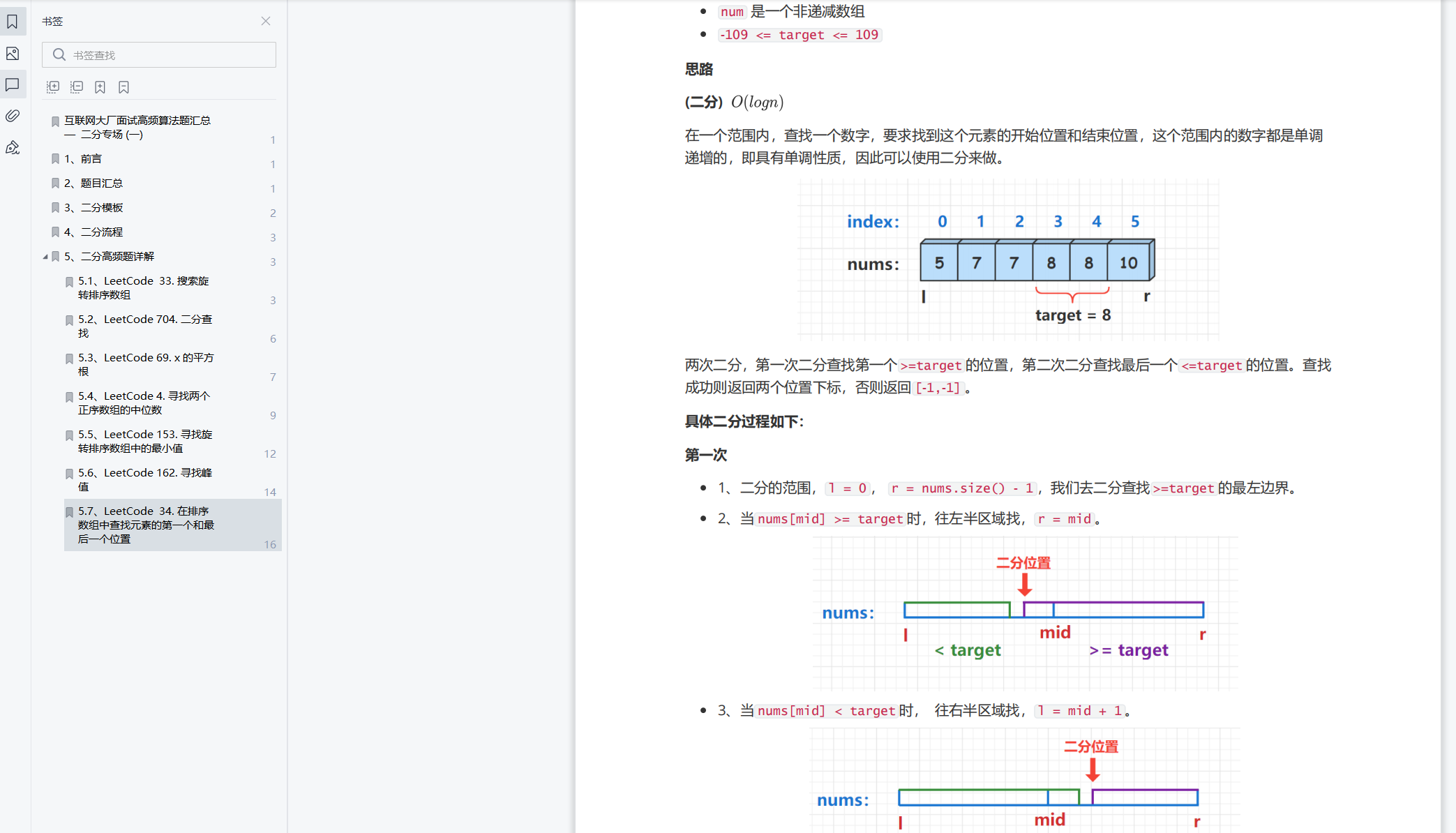
Task: Open the attachments paperclip panel icon
Action: [13, 116]
